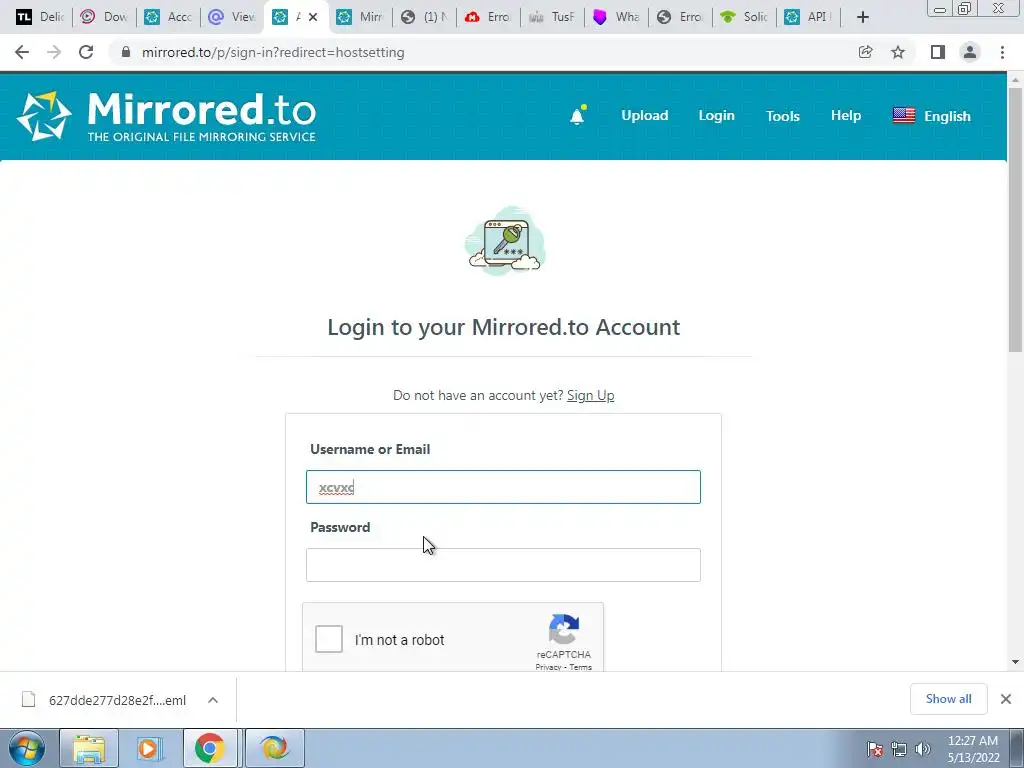Click Show all downloads button

(x=948, y=699)
